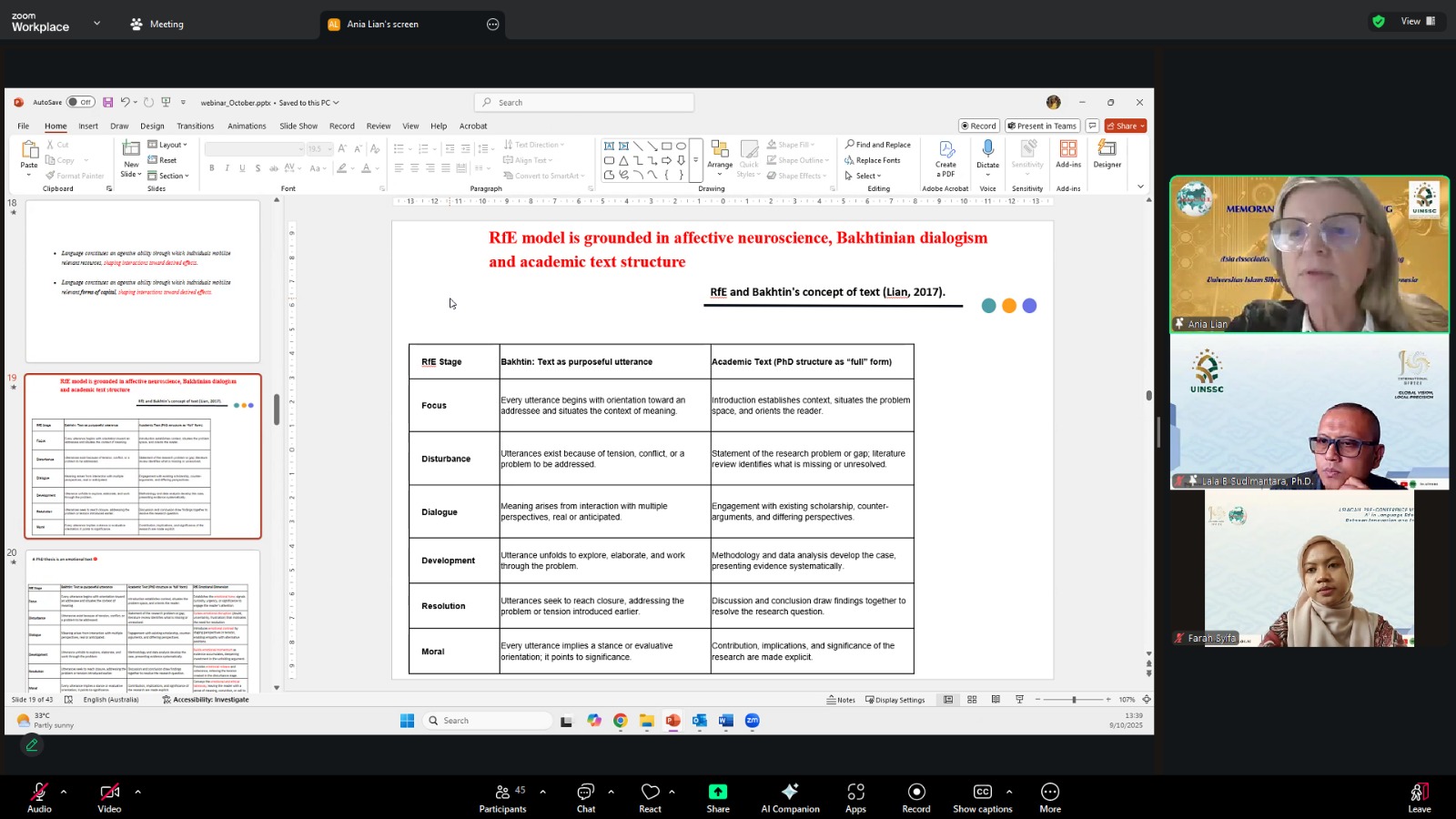Select slide 20 thumbnail
The height and width of the screenshot is (819, 1456).
click(142, 622)
